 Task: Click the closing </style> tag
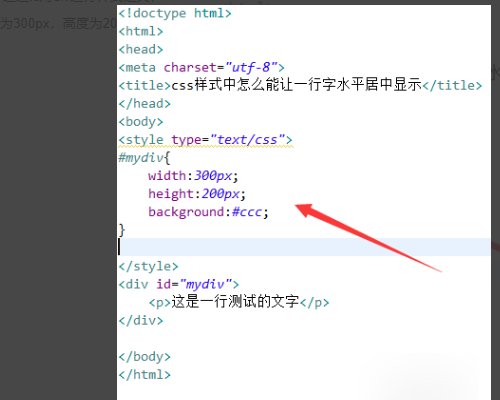tap(148, 266)
